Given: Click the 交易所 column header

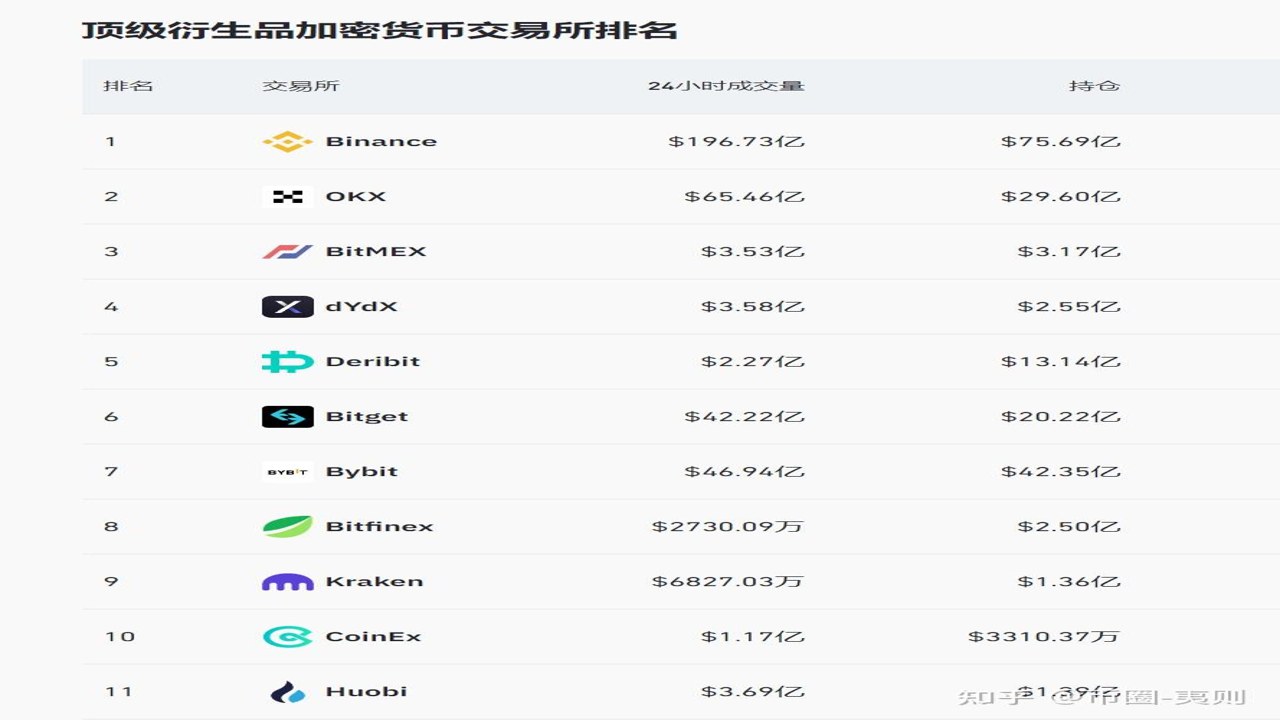Looking at the screenshot, I should coord(301,86).
